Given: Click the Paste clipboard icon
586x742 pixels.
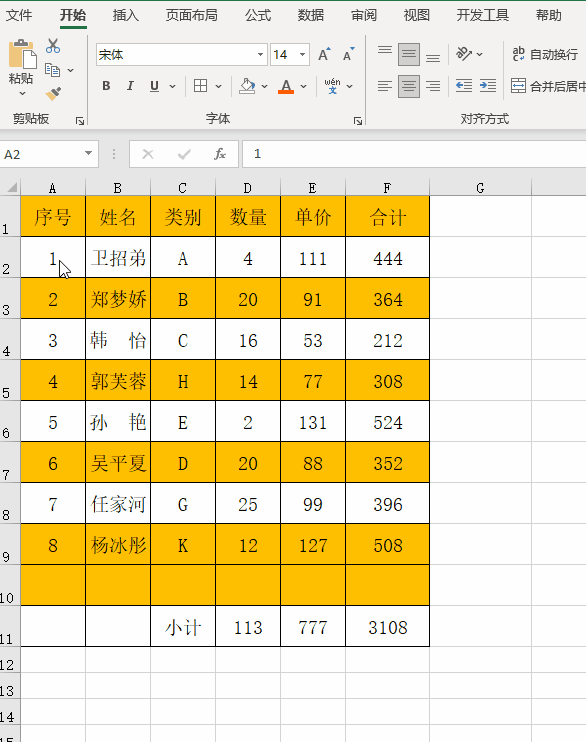Looking at the screenshot, I should [22, 53].
